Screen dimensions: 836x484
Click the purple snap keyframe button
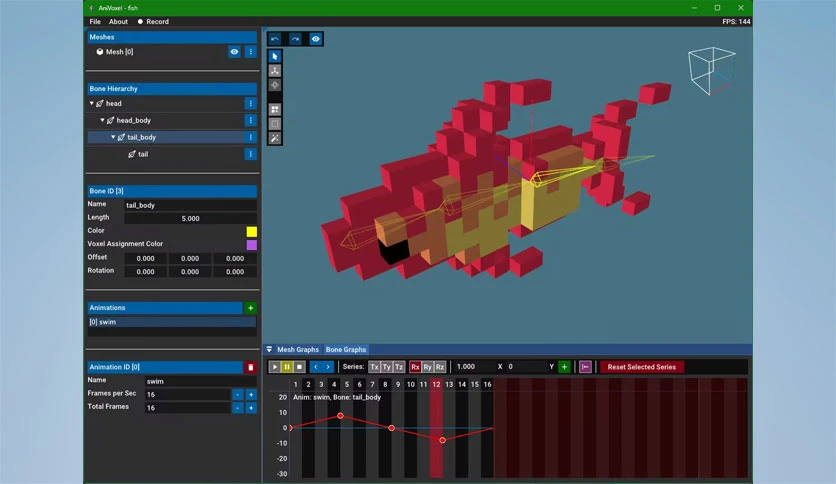pos(585,367)
